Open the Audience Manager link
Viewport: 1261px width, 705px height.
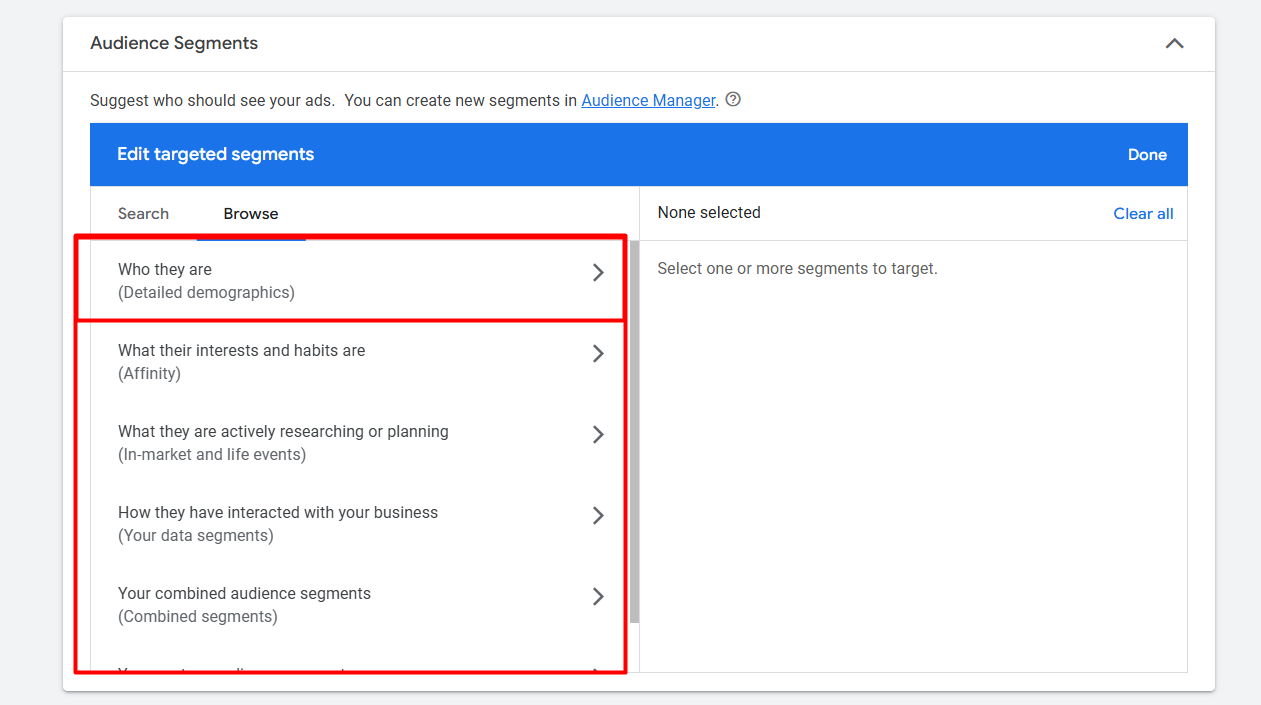coord(648,100)
